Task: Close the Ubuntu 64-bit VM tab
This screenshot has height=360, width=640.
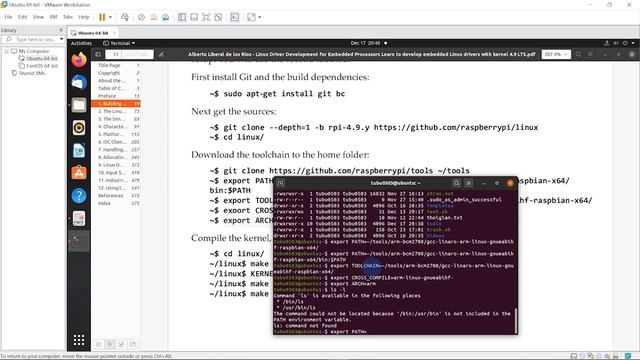Action: click(114, 33)
